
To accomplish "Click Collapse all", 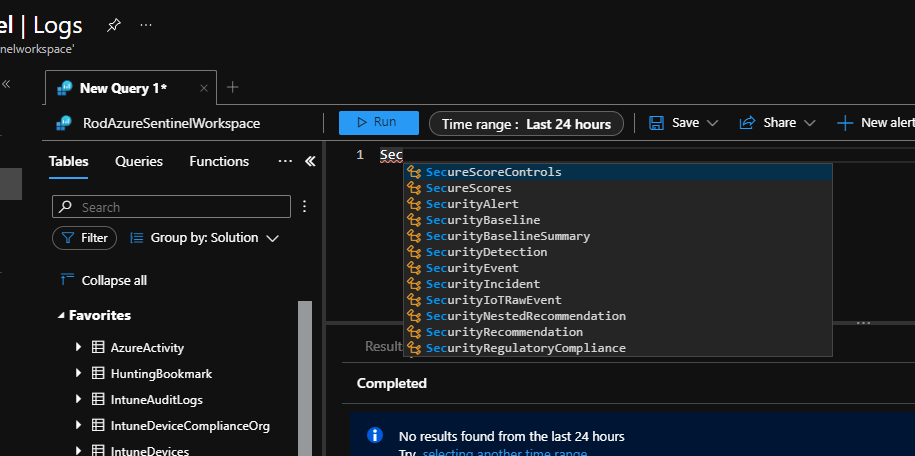I will 103,280.
